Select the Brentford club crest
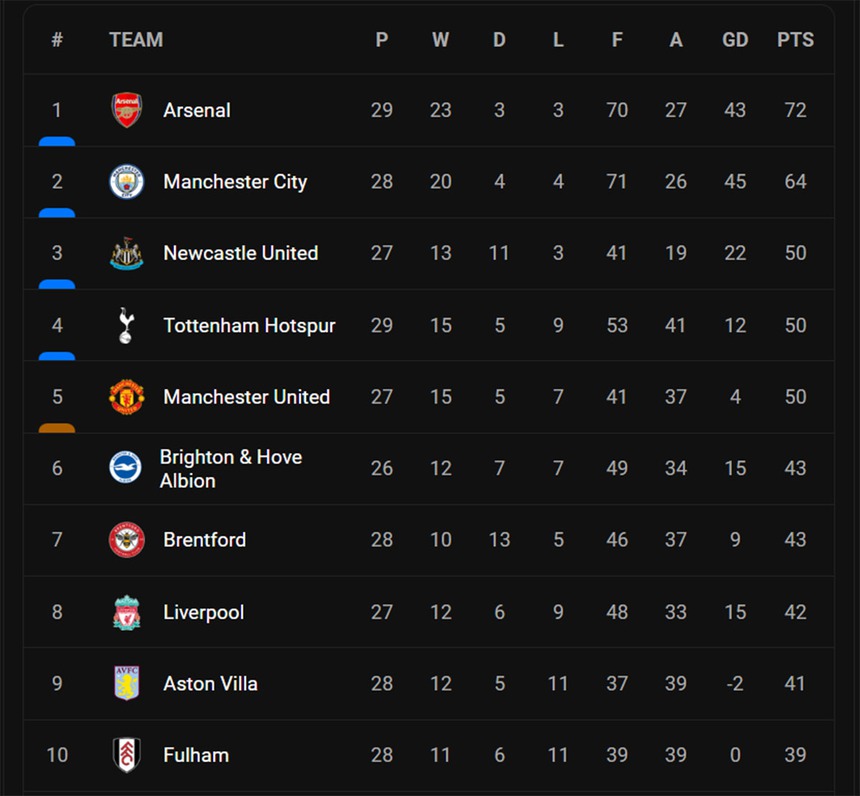This screenshot has height=796, width=860. (127, 540)
